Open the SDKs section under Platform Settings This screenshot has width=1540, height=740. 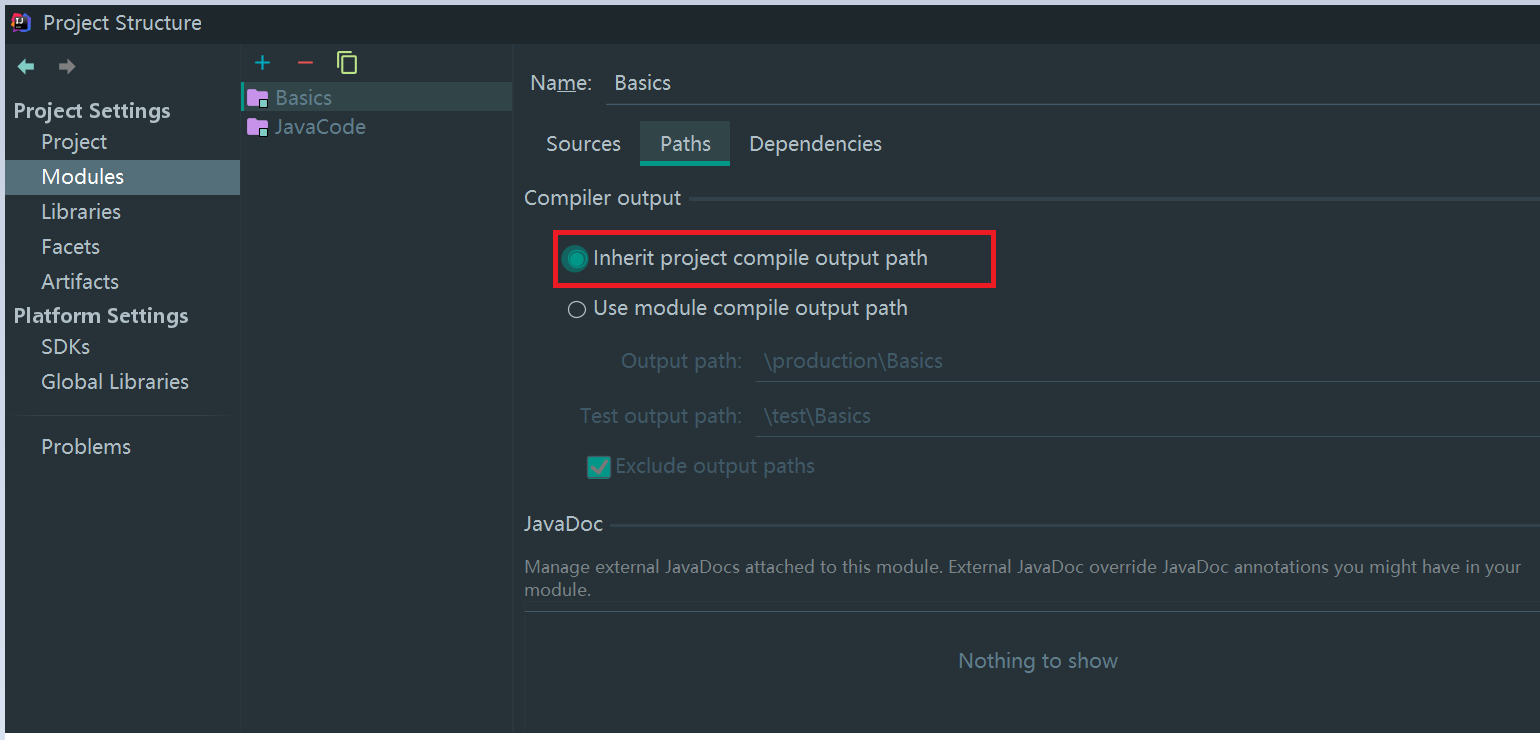64,346
